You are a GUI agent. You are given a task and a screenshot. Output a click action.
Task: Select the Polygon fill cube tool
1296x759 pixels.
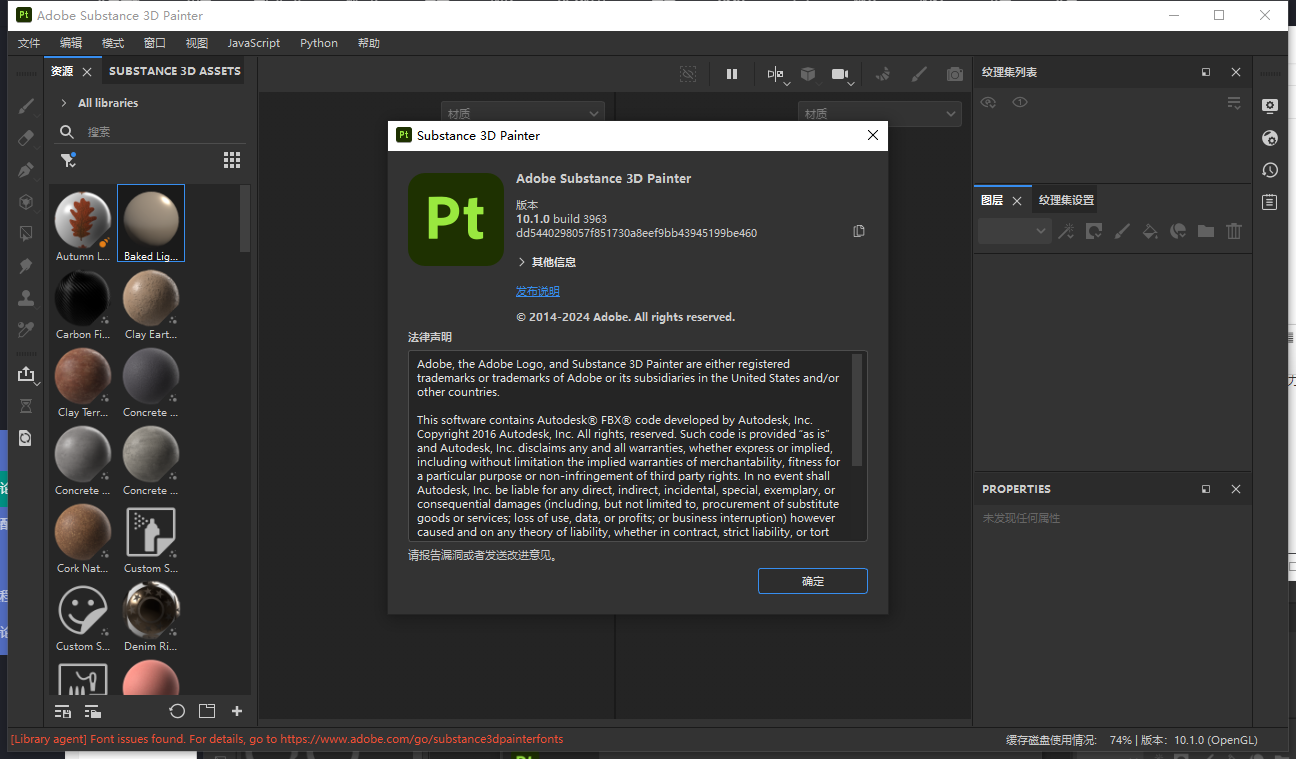coord(27,202)
